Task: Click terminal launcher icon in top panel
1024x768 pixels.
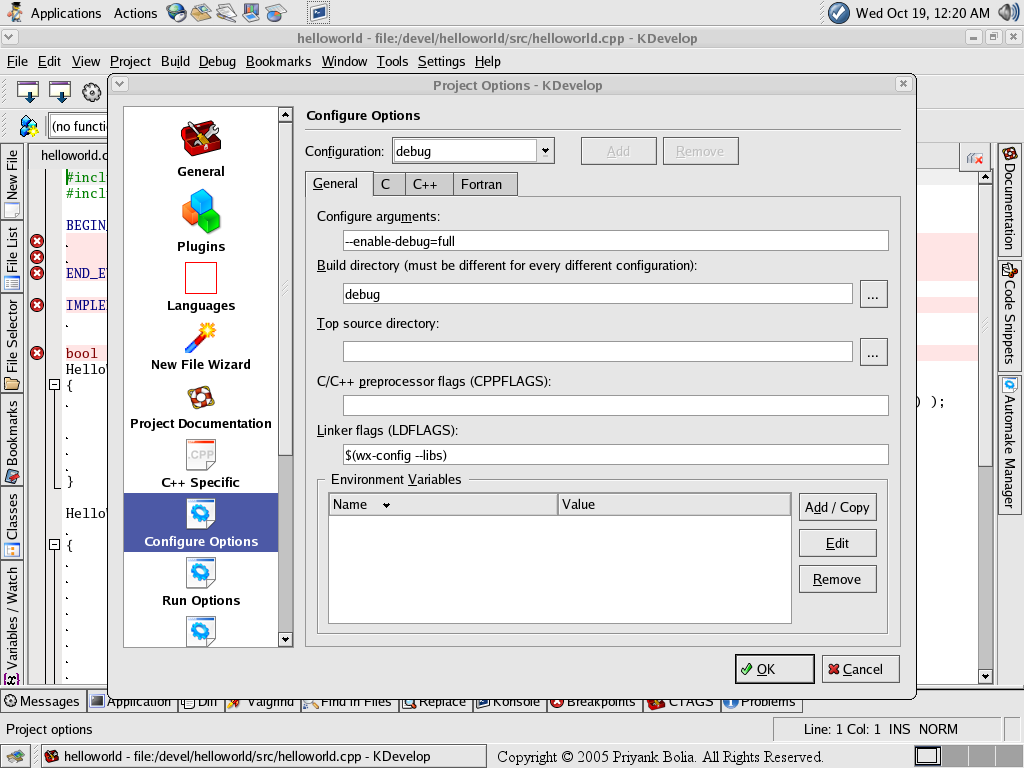Action: click(318, 12)
